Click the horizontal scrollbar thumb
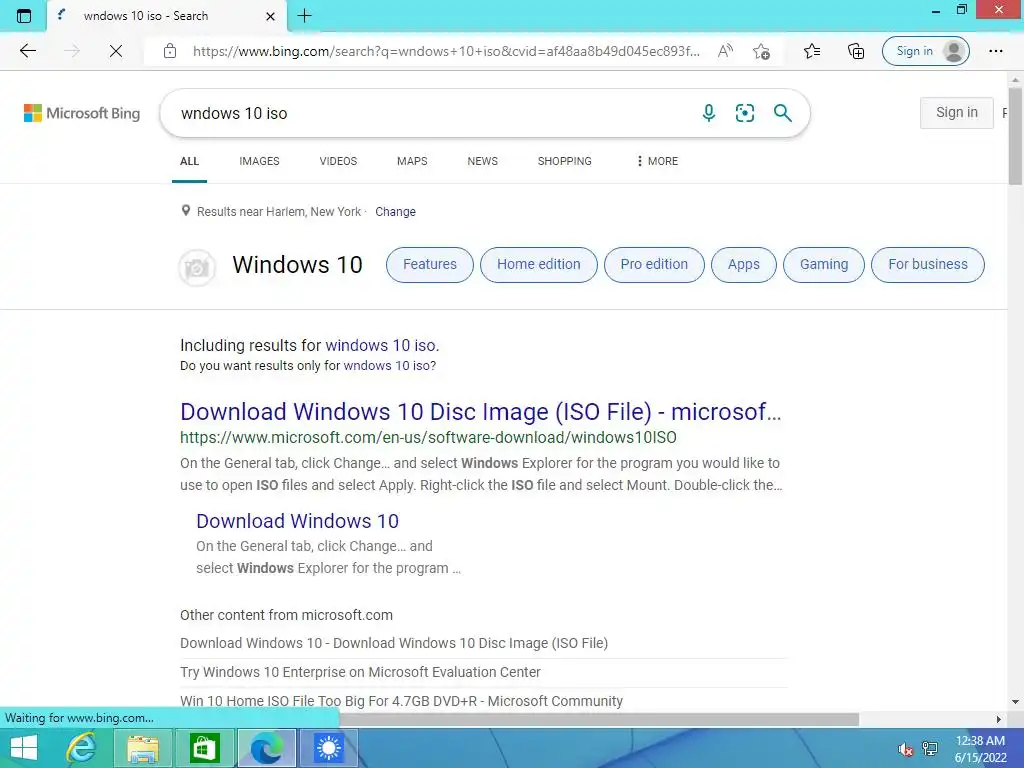Viewport: 1024px width, 768px height. (x=599, y=719)
